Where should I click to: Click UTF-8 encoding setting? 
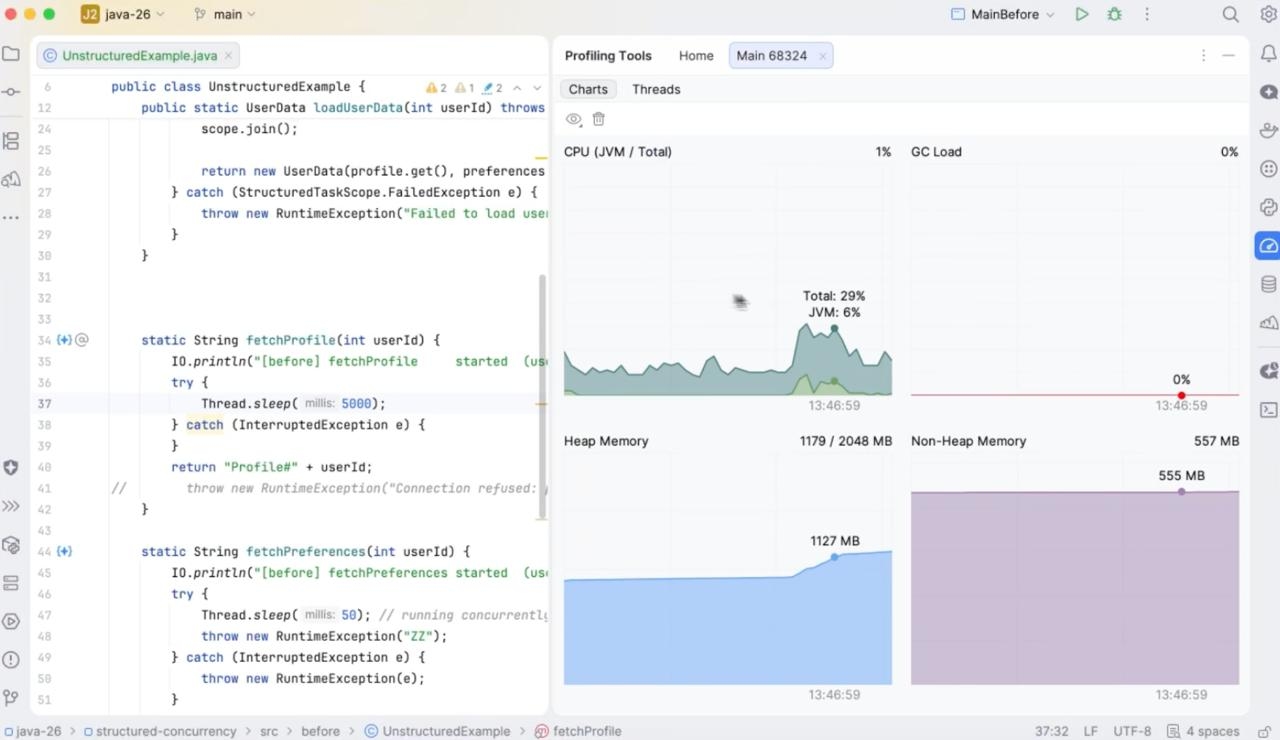(1132, 731)
